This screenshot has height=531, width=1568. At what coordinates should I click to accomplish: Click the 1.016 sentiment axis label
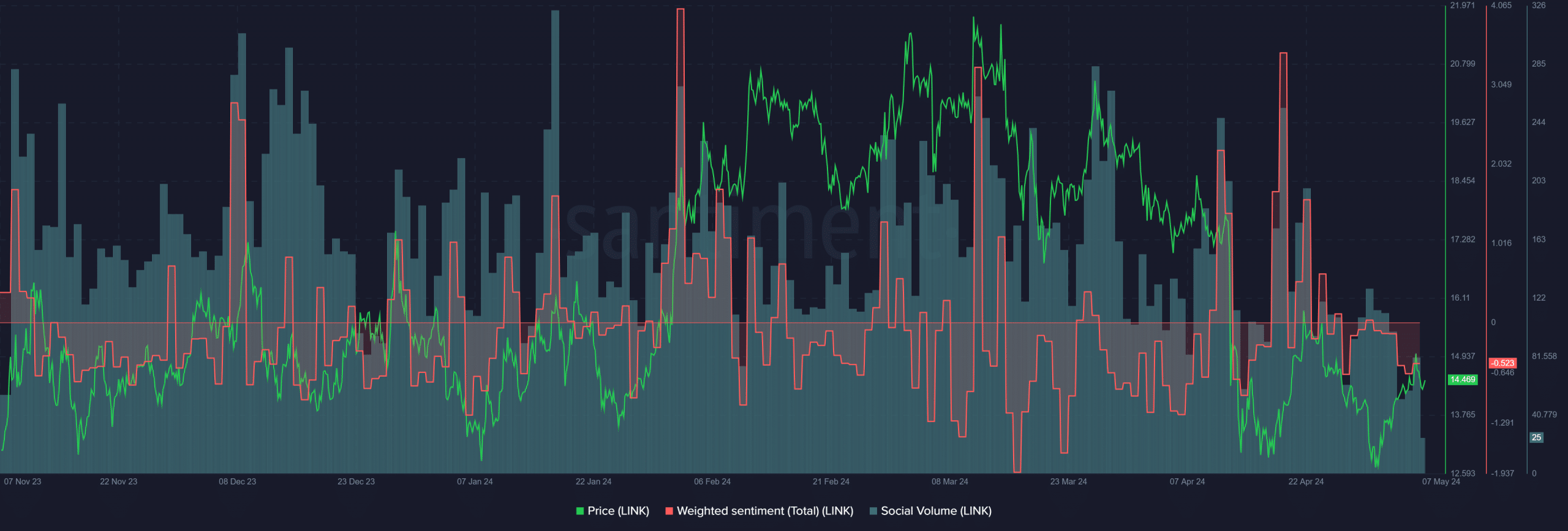coord(1501,243)
